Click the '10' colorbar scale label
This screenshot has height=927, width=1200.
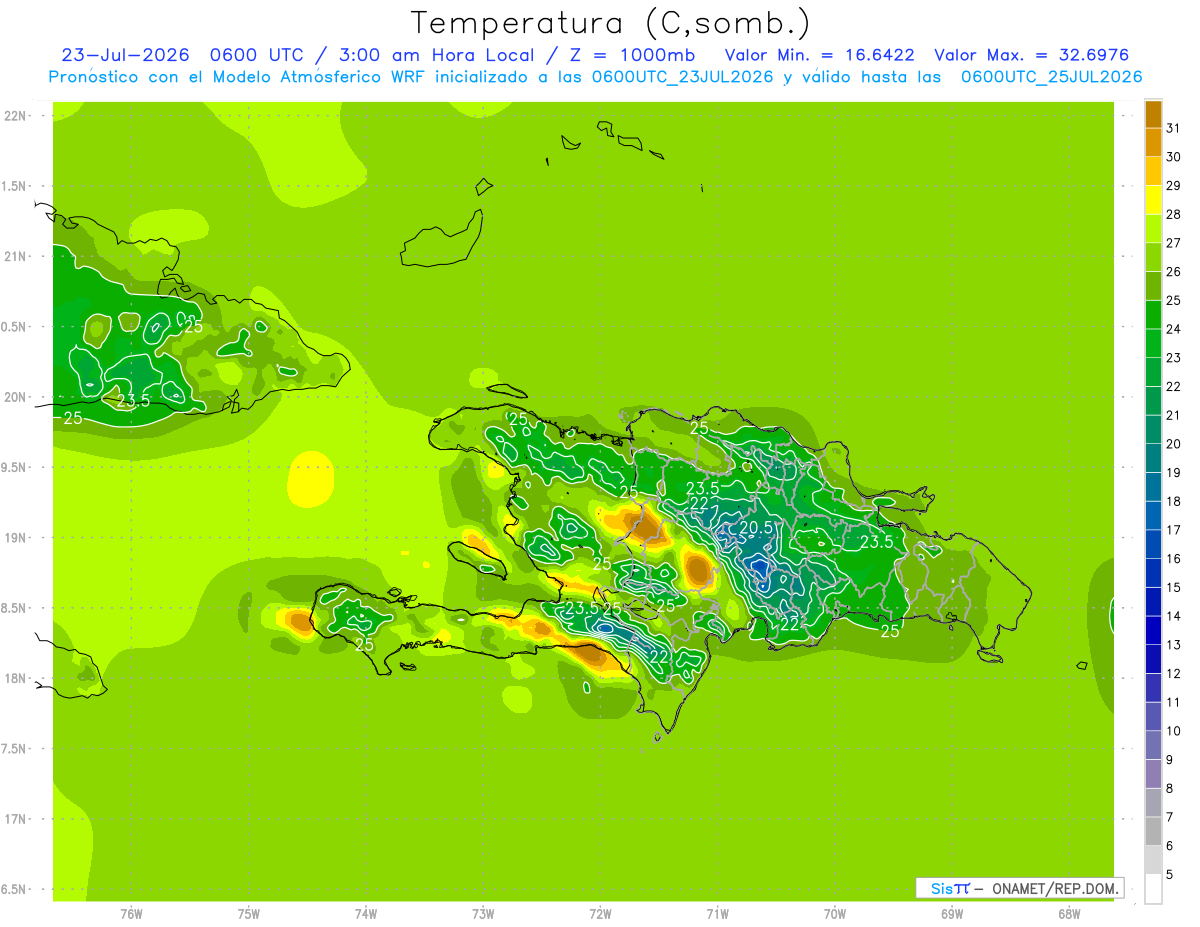(1173, 731)
